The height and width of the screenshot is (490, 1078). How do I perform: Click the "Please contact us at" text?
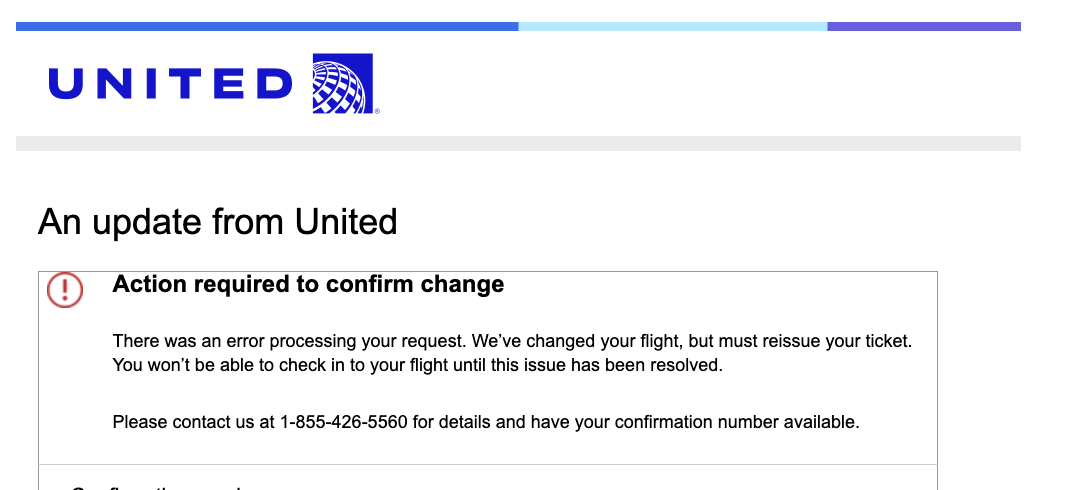(193, 422)
